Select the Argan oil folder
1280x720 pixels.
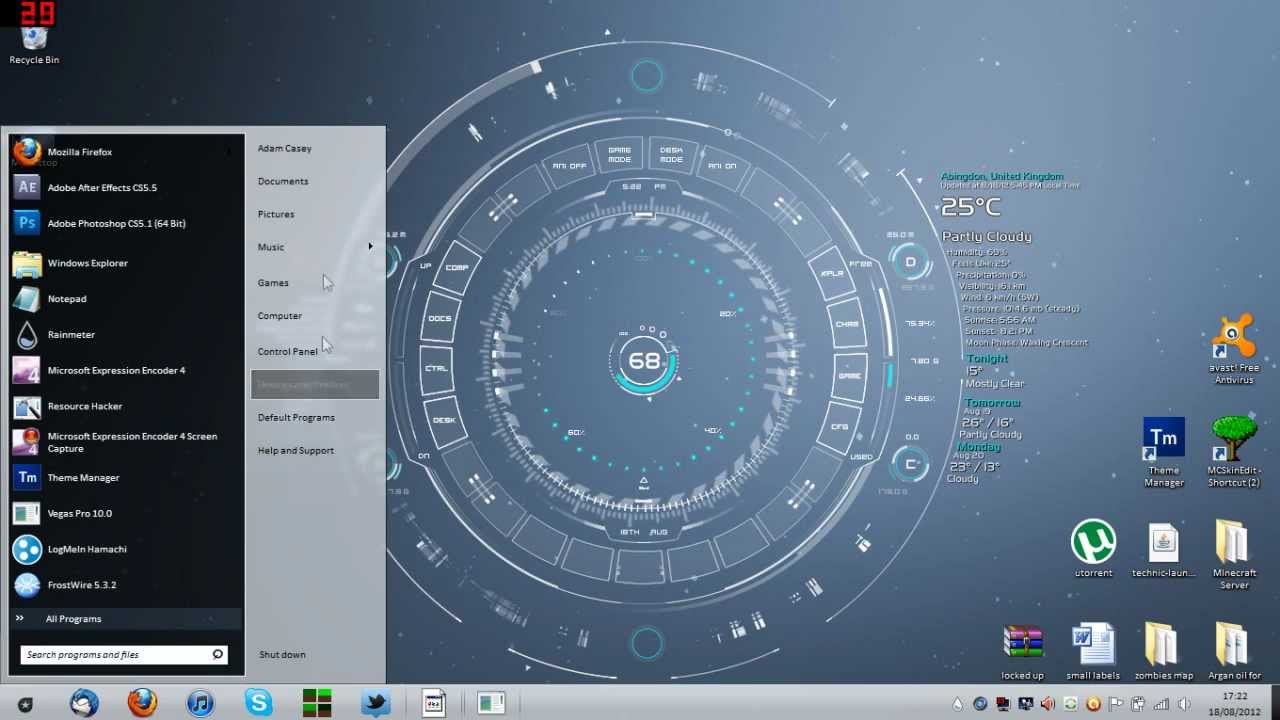(1233, 652)
